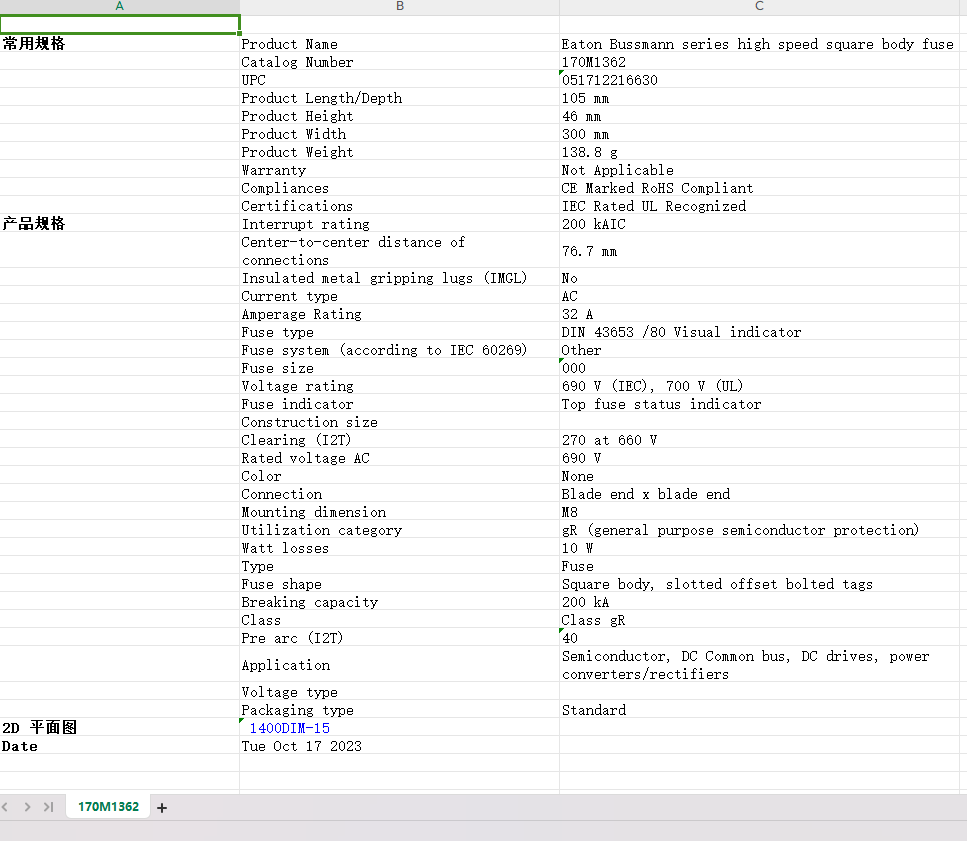The width and height of the screenshot is (967, 841).
Task: Go to next sheet with the arrow
Action: pos(27,807)
